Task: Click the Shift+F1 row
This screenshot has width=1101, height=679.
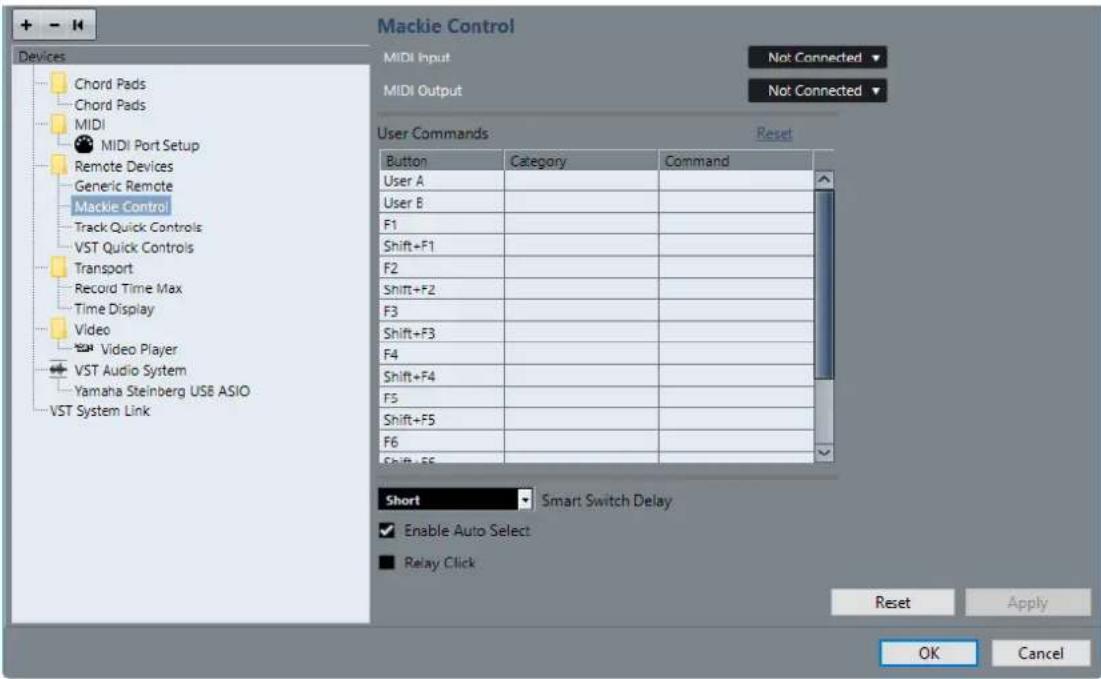Action: point(597,246)
